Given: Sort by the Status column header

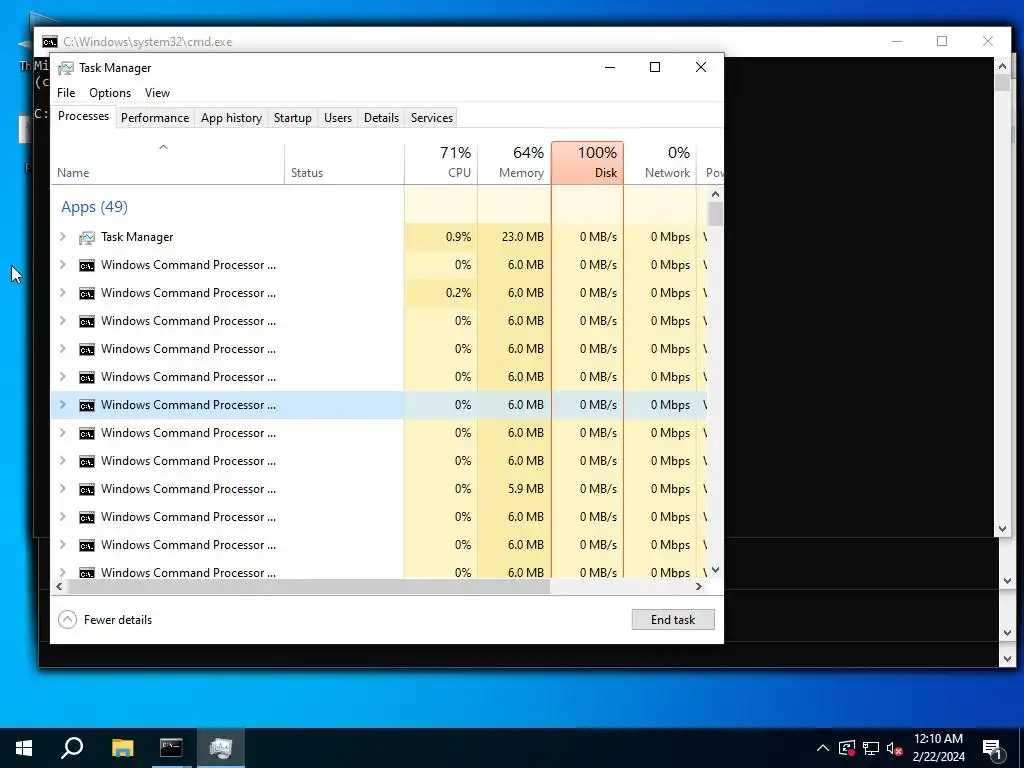Looking at the screenshot, I should (x=344, y=163).
